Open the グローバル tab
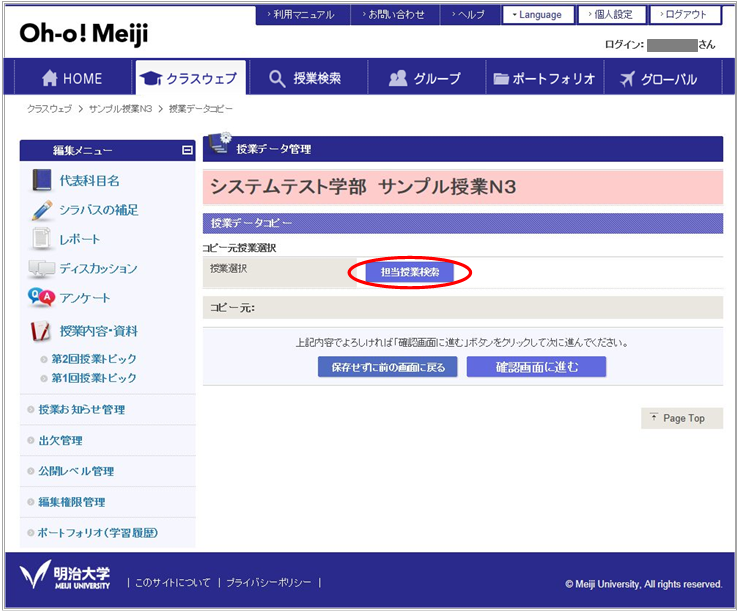This screenshot has width=740, height=611. [663, 78]
